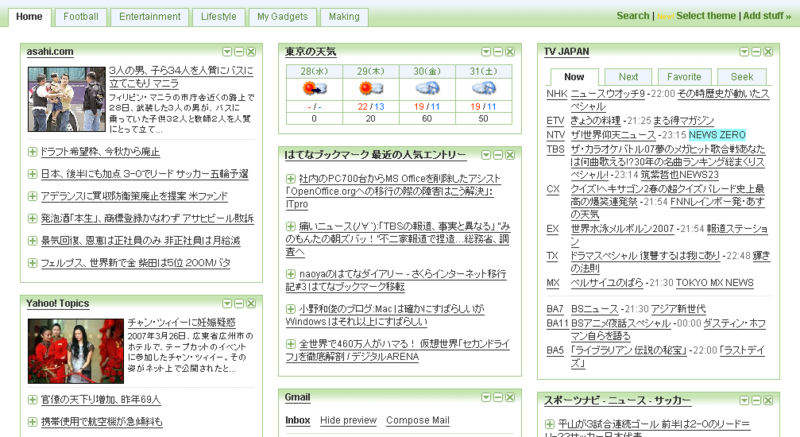Expand the 社内のPC700台 bookmark entry

[x=291, y=178]
